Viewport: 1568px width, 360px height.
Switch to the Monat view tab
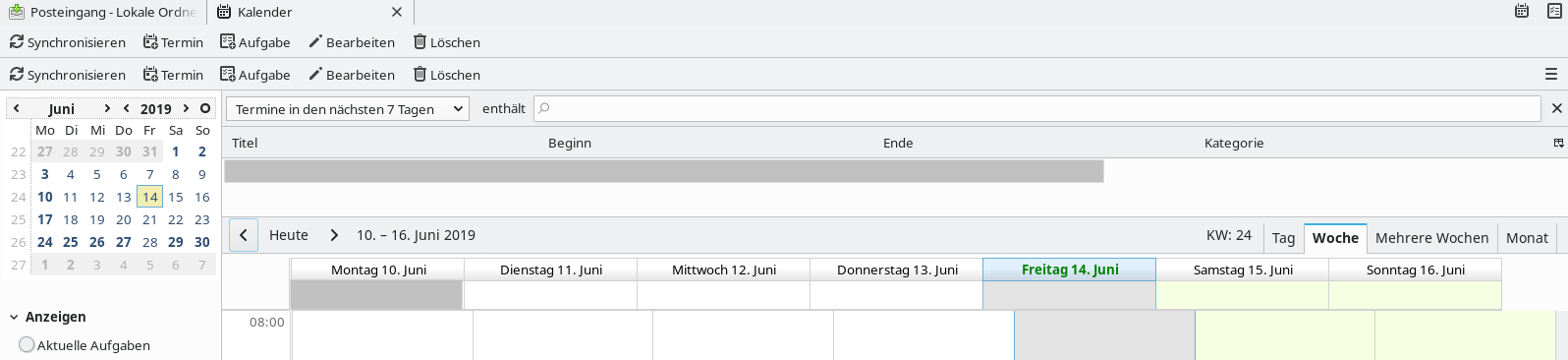point(1527,237)
